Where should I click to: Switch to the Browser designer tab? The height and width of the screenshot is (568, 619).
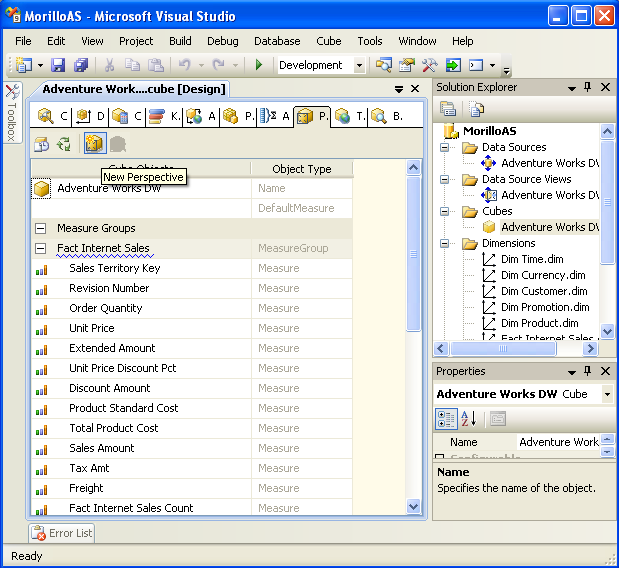click(x=387, y=116)
